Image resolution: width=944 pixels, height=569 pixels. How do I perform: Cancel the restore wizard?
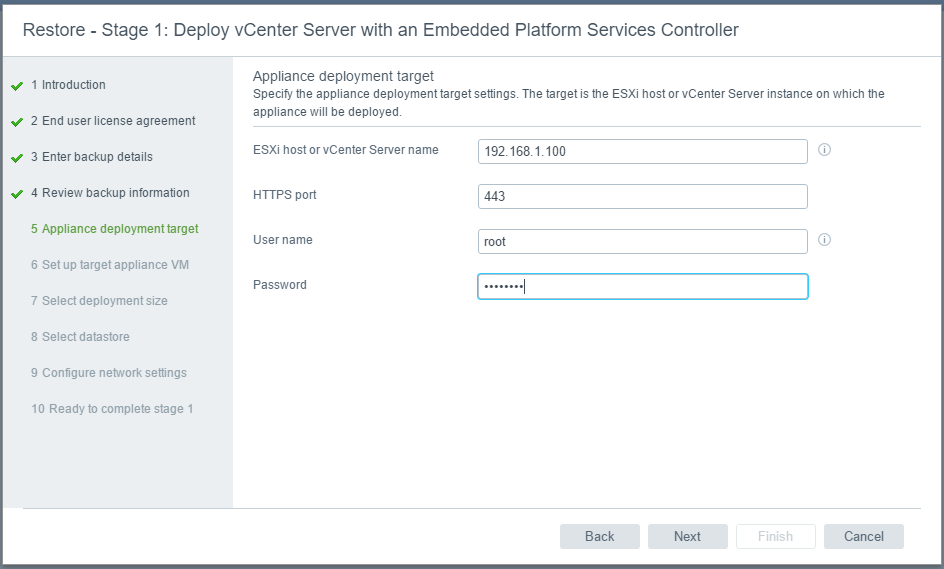[863, 536]
